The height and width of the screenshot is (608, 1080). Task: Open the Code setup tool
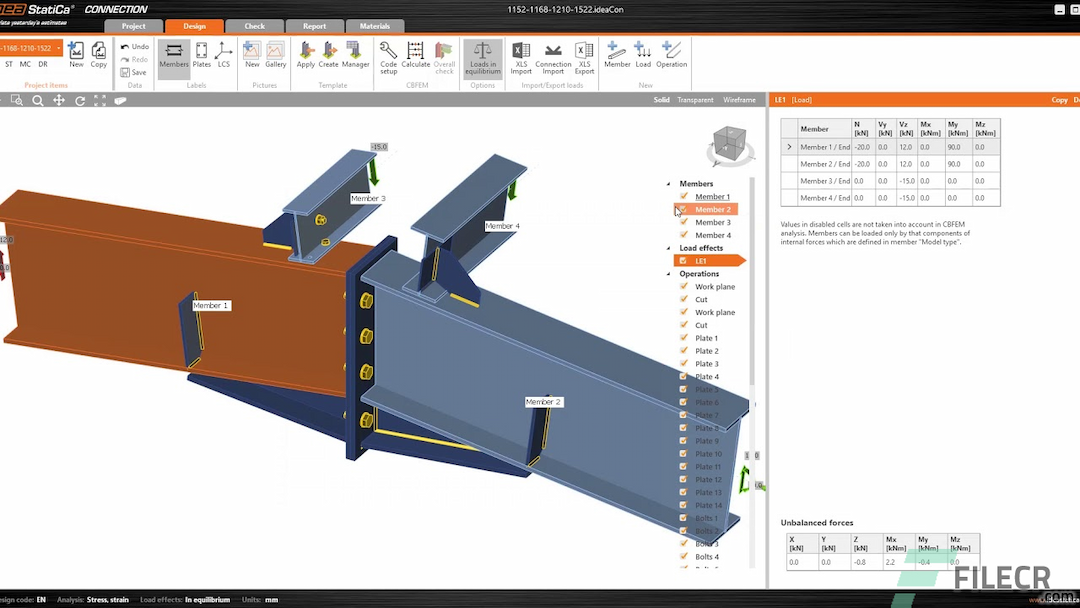pyautogui.click(x=388, y=58)
